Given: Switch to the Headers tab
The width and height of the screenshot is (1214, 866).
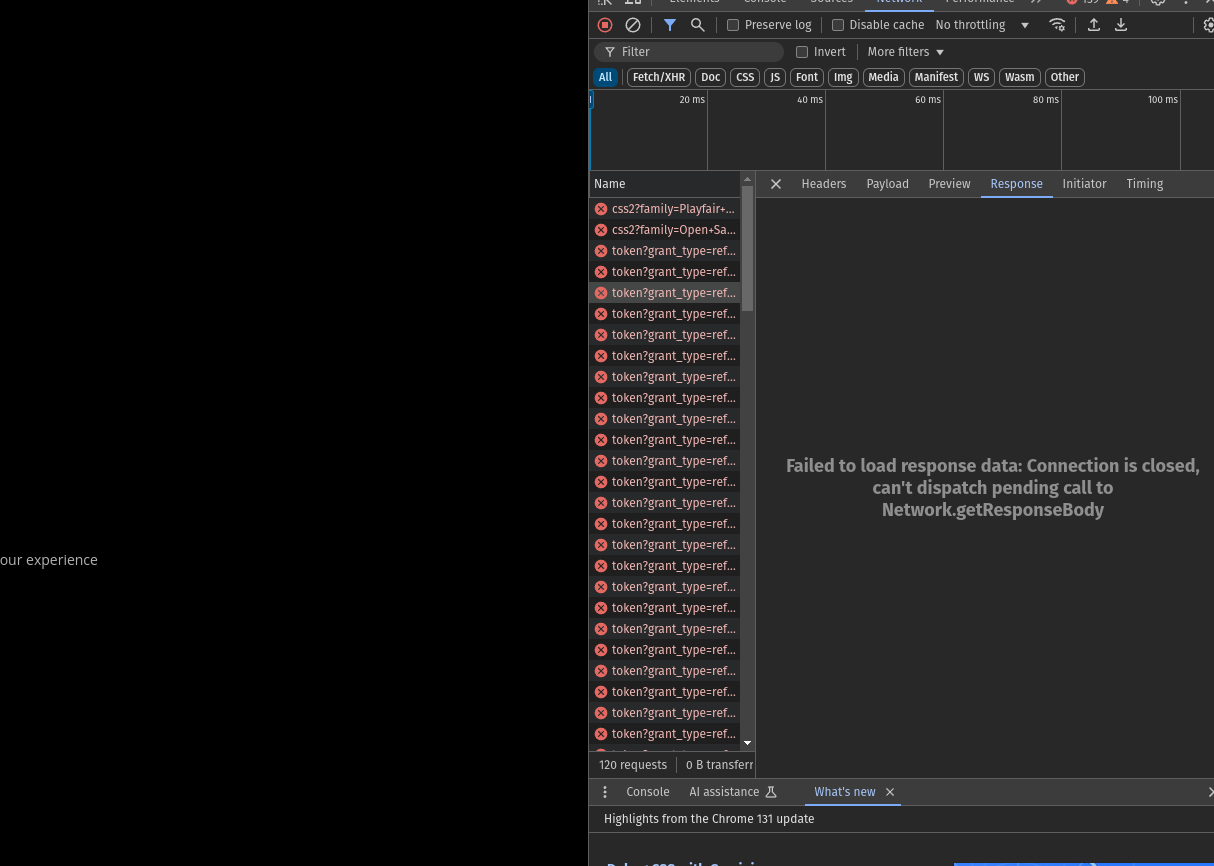Looking at the screenshot, I should point(824,184).
